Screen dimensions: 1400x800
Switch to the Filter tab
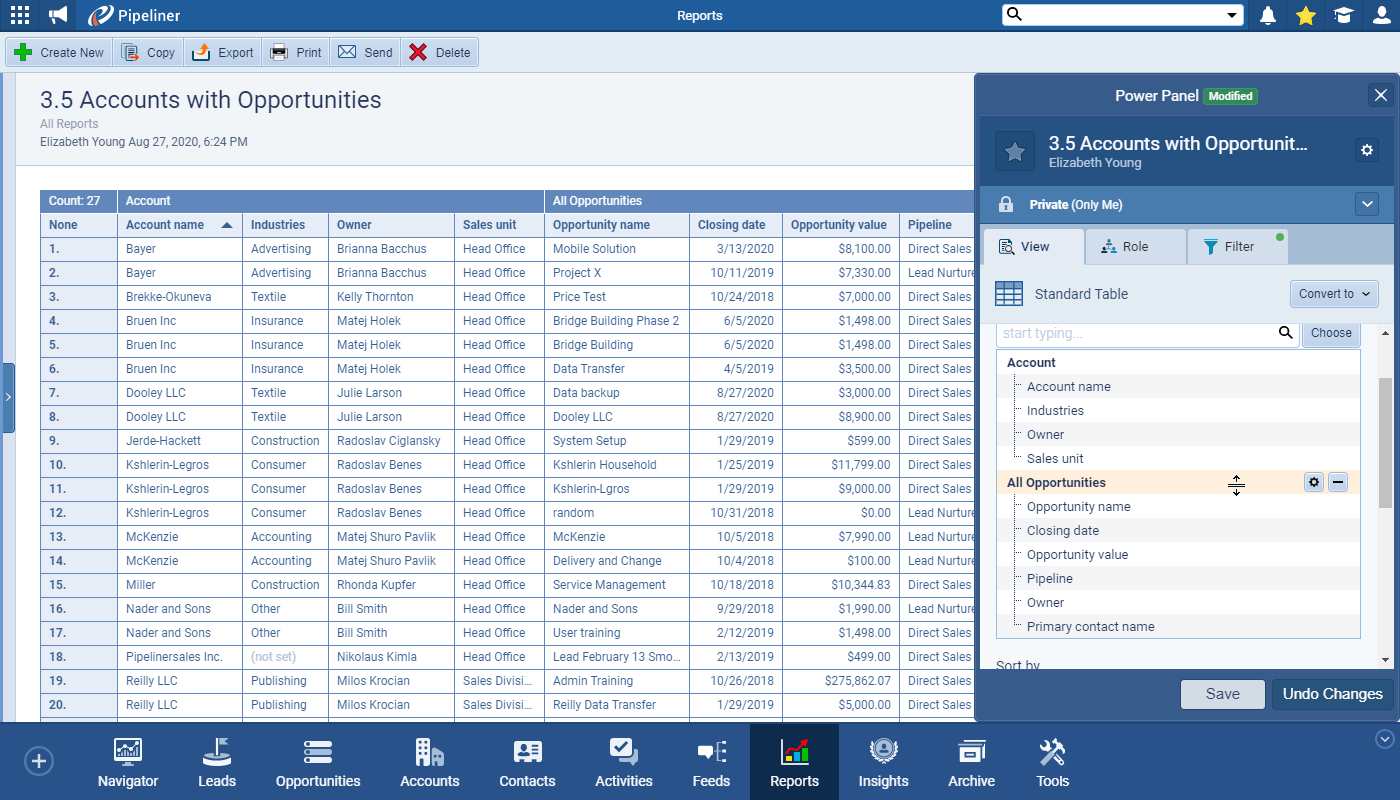(x=1237, y=247)
